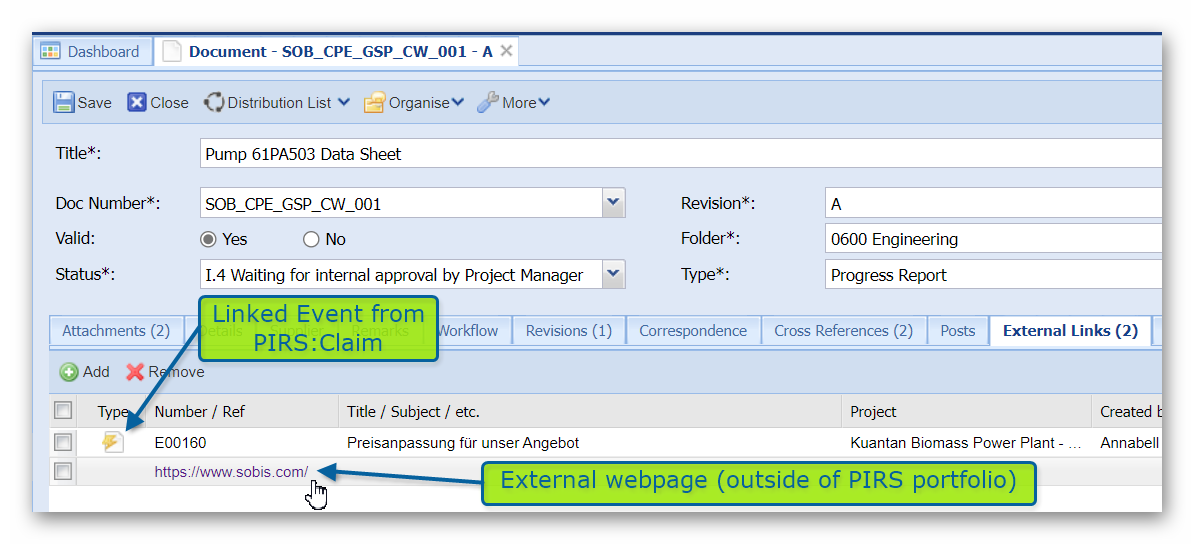Open Distribution List via its icon
Screen dimensions: 1194x544
214,102
